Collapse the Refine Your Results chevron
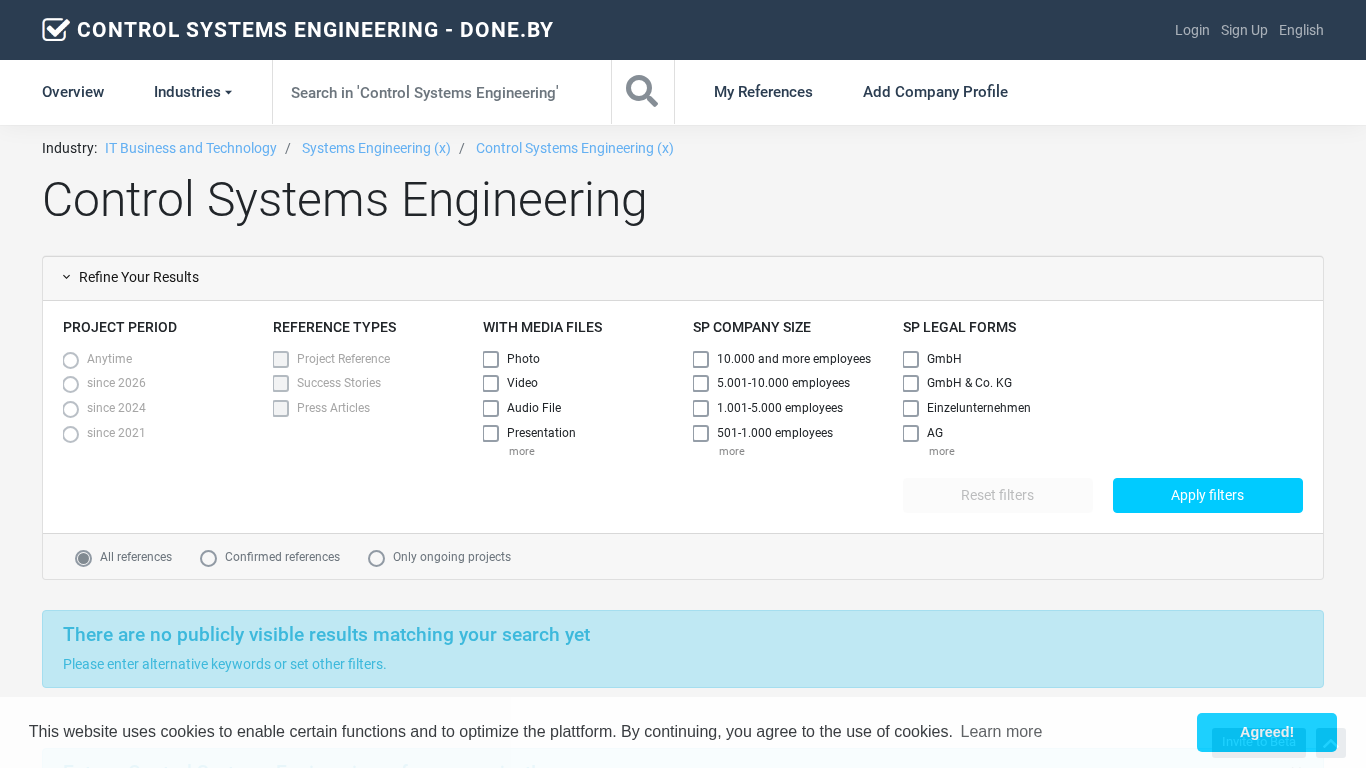1366x768 pixels. pos(67,278)
